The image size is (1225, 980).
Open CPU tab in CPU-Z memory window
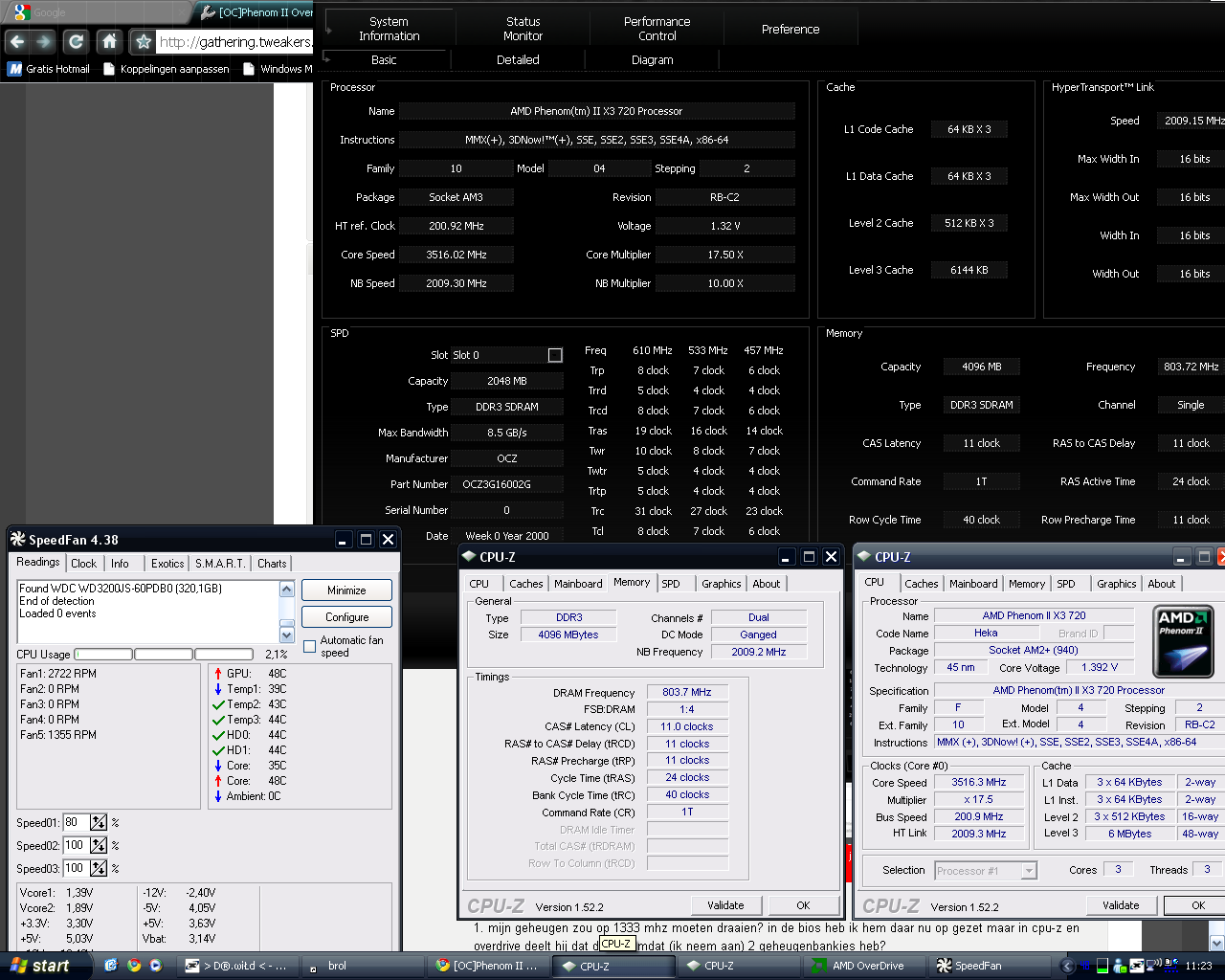click(x=479, y=584)
